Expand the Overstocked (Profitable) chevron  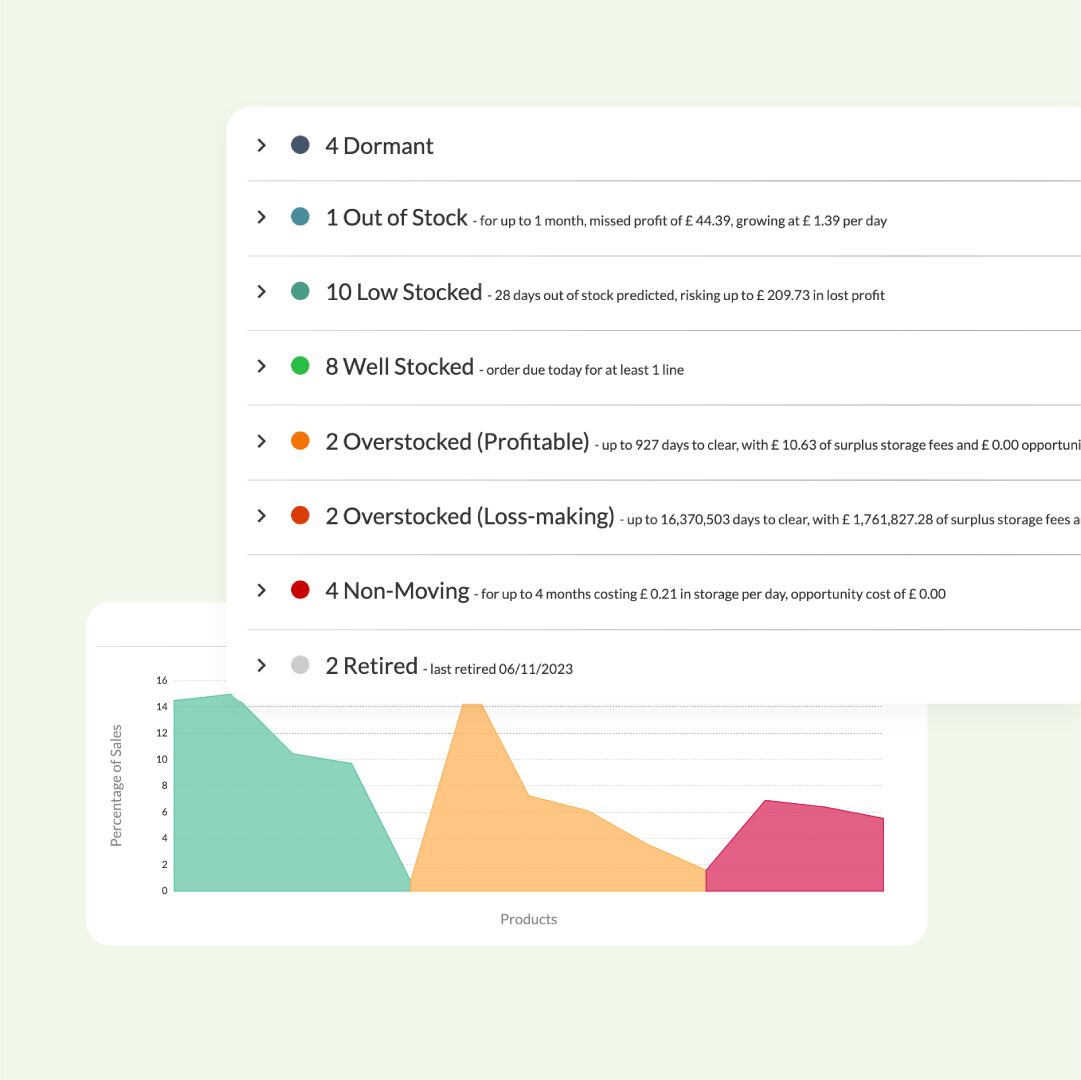click(261, 441)
